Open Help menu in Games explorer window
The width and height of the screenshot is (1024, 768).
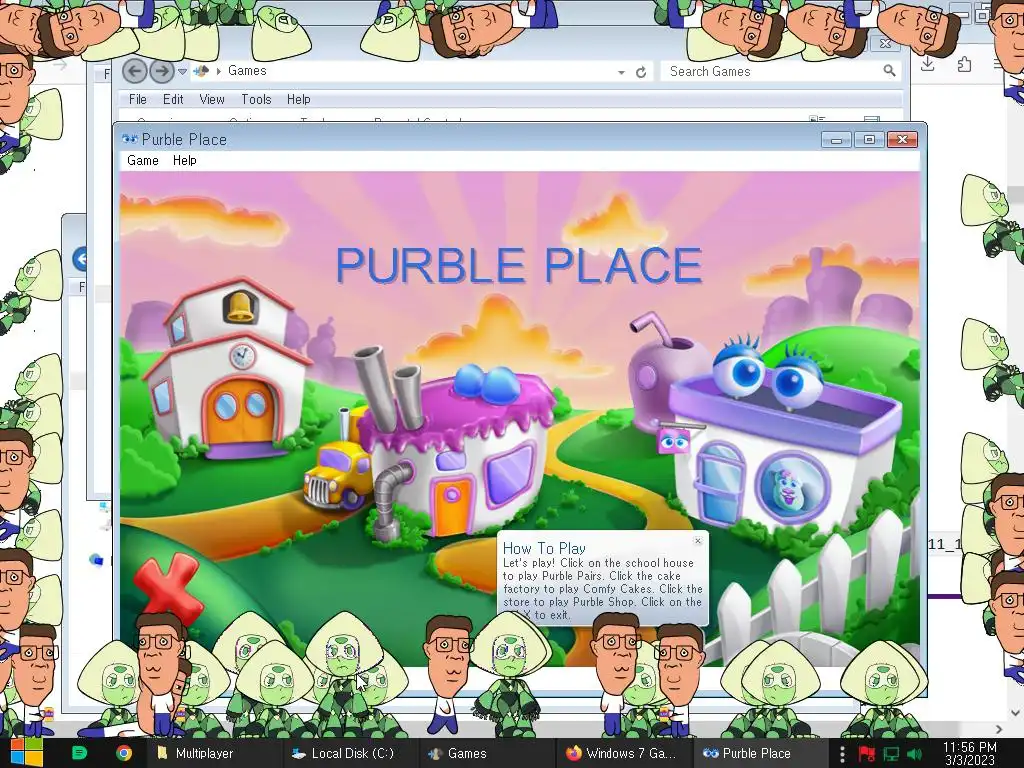pyautogui.click(x=298, y=99)
